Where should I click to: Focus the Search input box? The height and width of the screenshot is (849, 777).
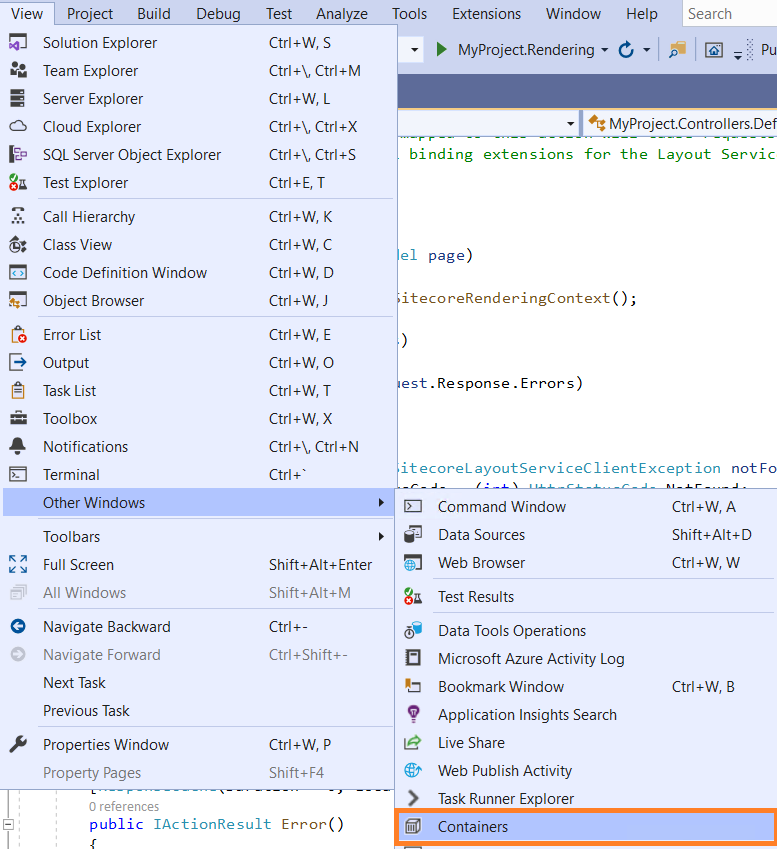729,14
